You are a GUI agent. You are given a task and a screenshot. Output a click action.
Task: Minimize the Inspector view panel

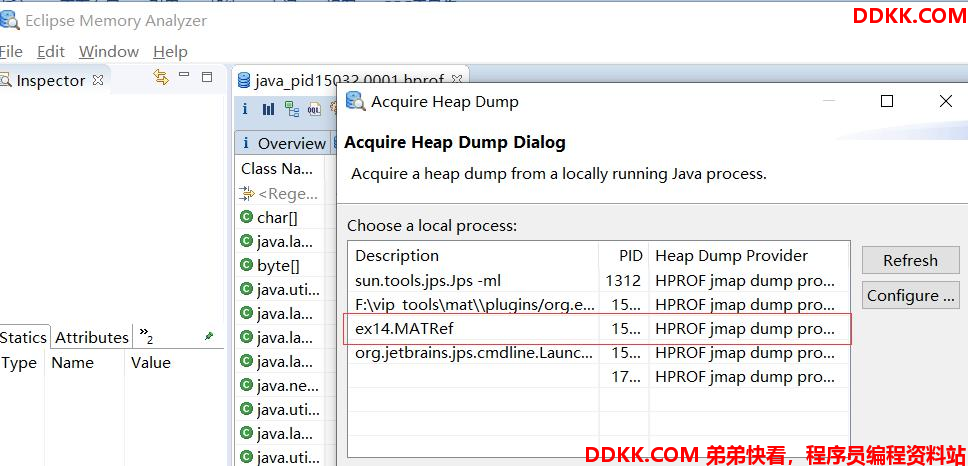[x=184, y=75]
